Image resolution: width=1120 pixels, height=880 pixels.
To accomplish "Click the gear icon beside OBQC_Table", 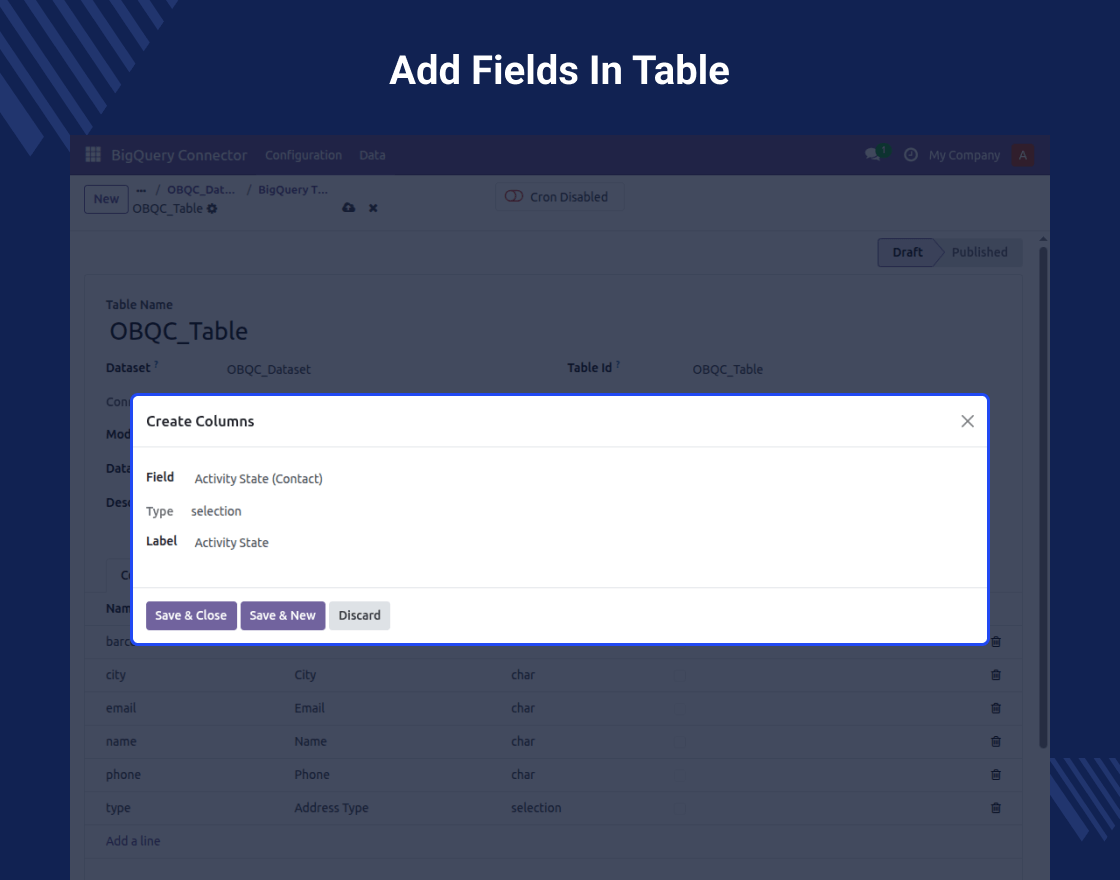I will click(x=212, y=209).
